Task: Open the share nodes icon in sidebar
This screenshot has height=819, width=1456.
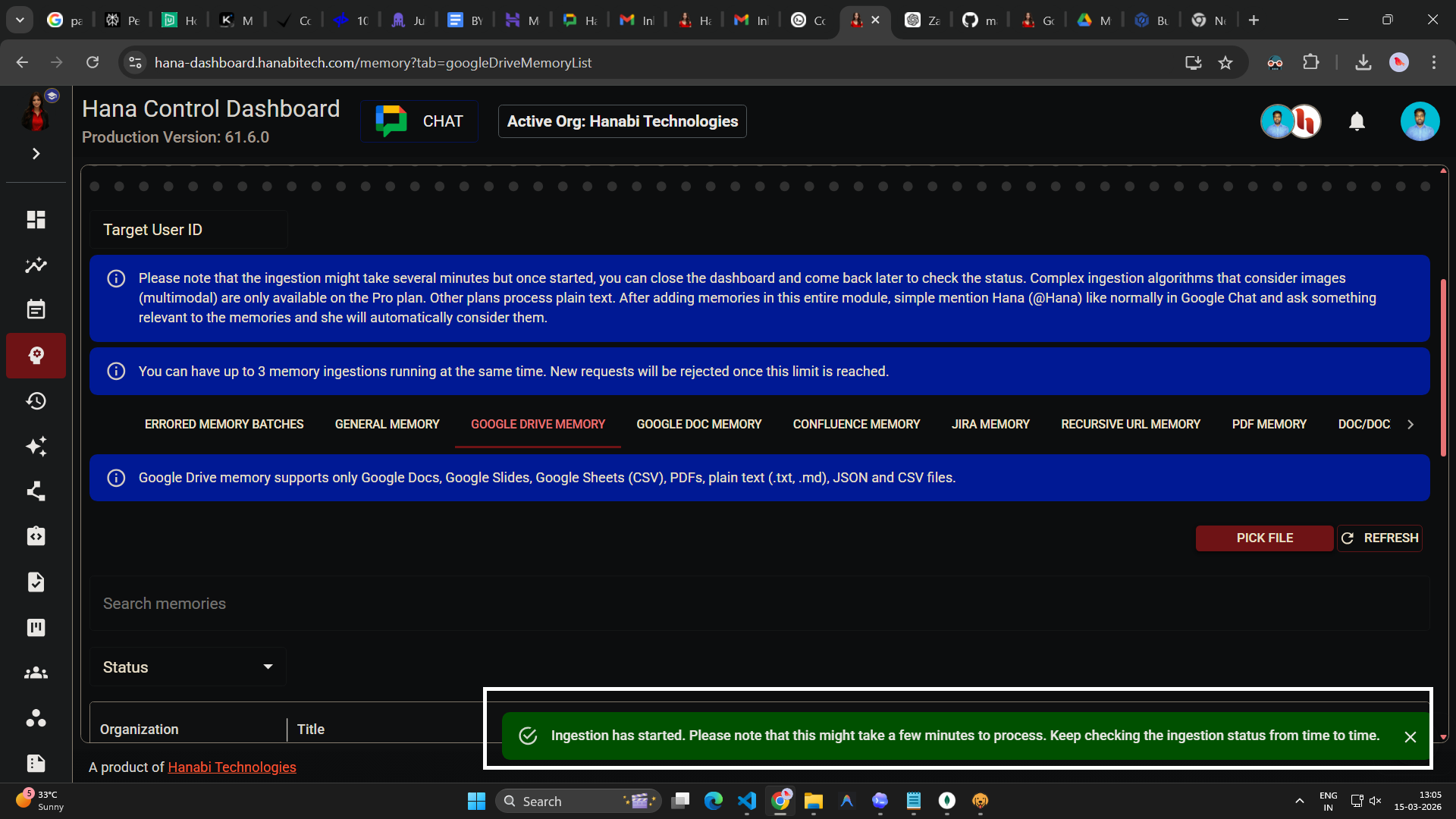Action: (36, 491)
